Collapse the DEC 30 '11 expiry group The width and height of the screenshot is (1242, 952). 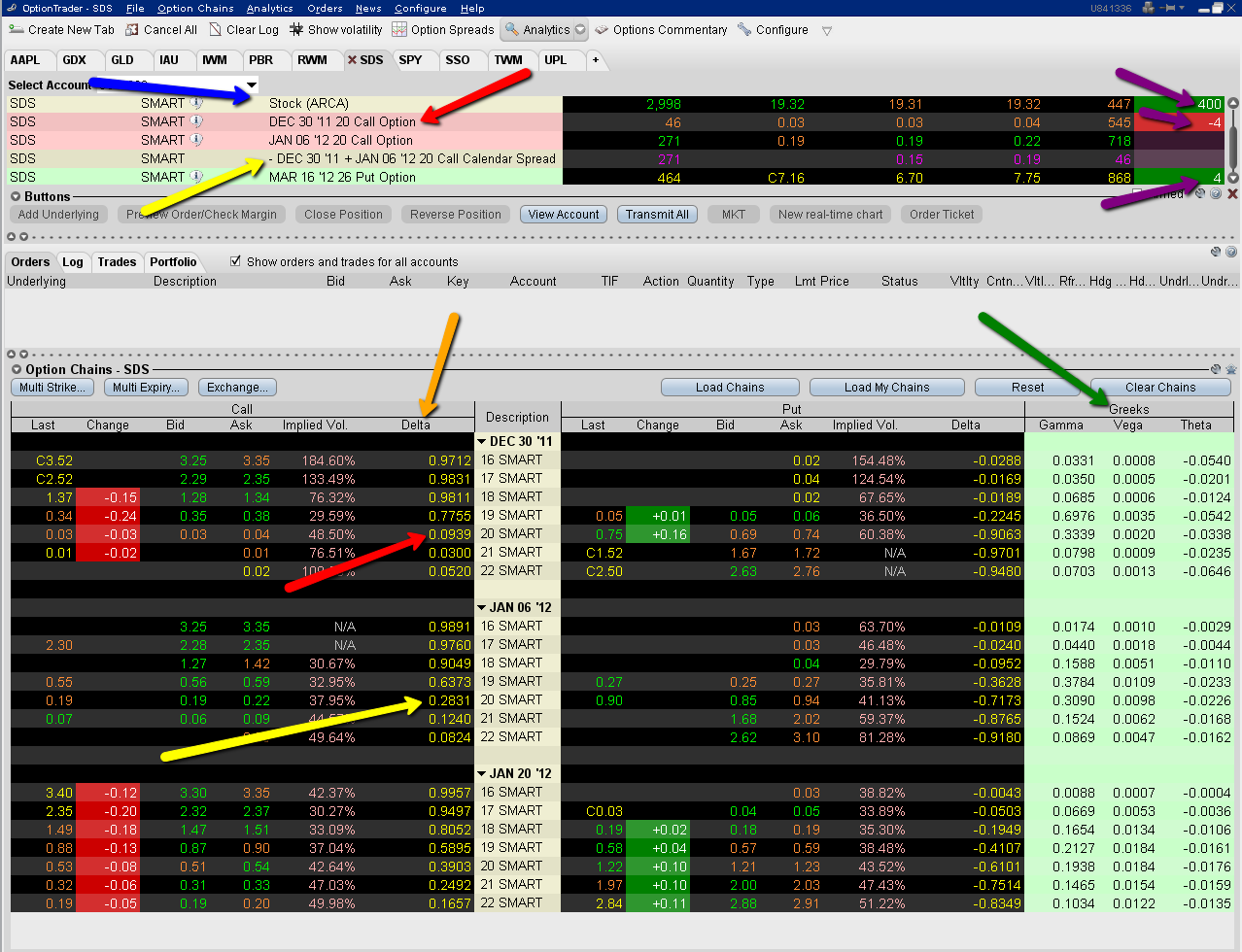tap(482, 441)
